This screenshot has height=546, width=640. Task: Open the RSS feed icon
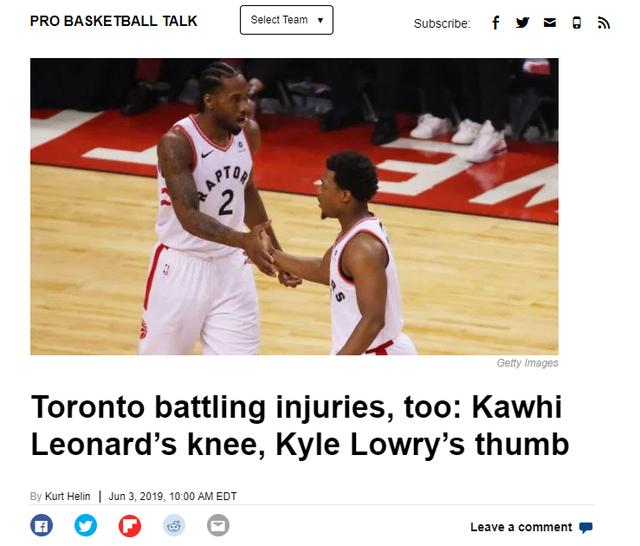coord(604,23)
